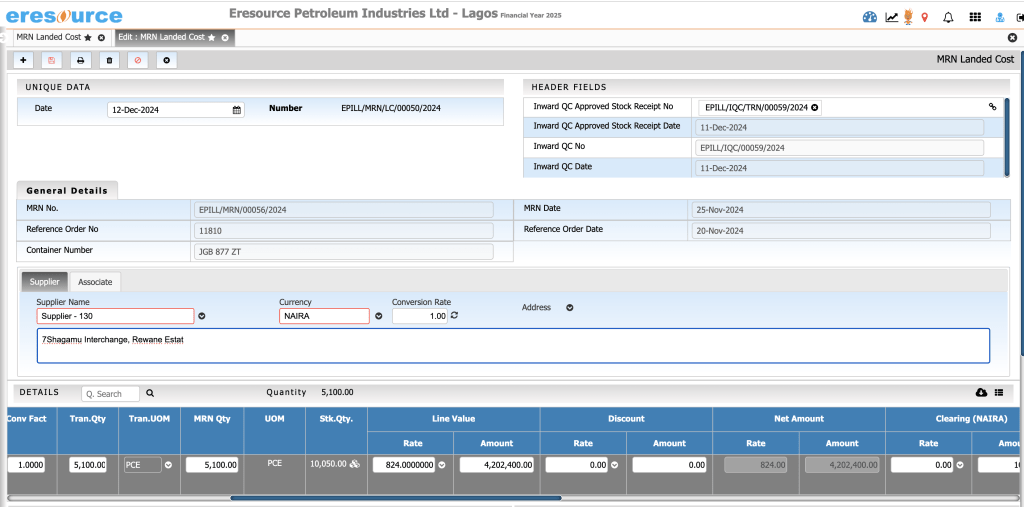This screenshot has height=507, width=1024.
Task: Click the cloud download icon in Details
Action: (x=981, y=393)
